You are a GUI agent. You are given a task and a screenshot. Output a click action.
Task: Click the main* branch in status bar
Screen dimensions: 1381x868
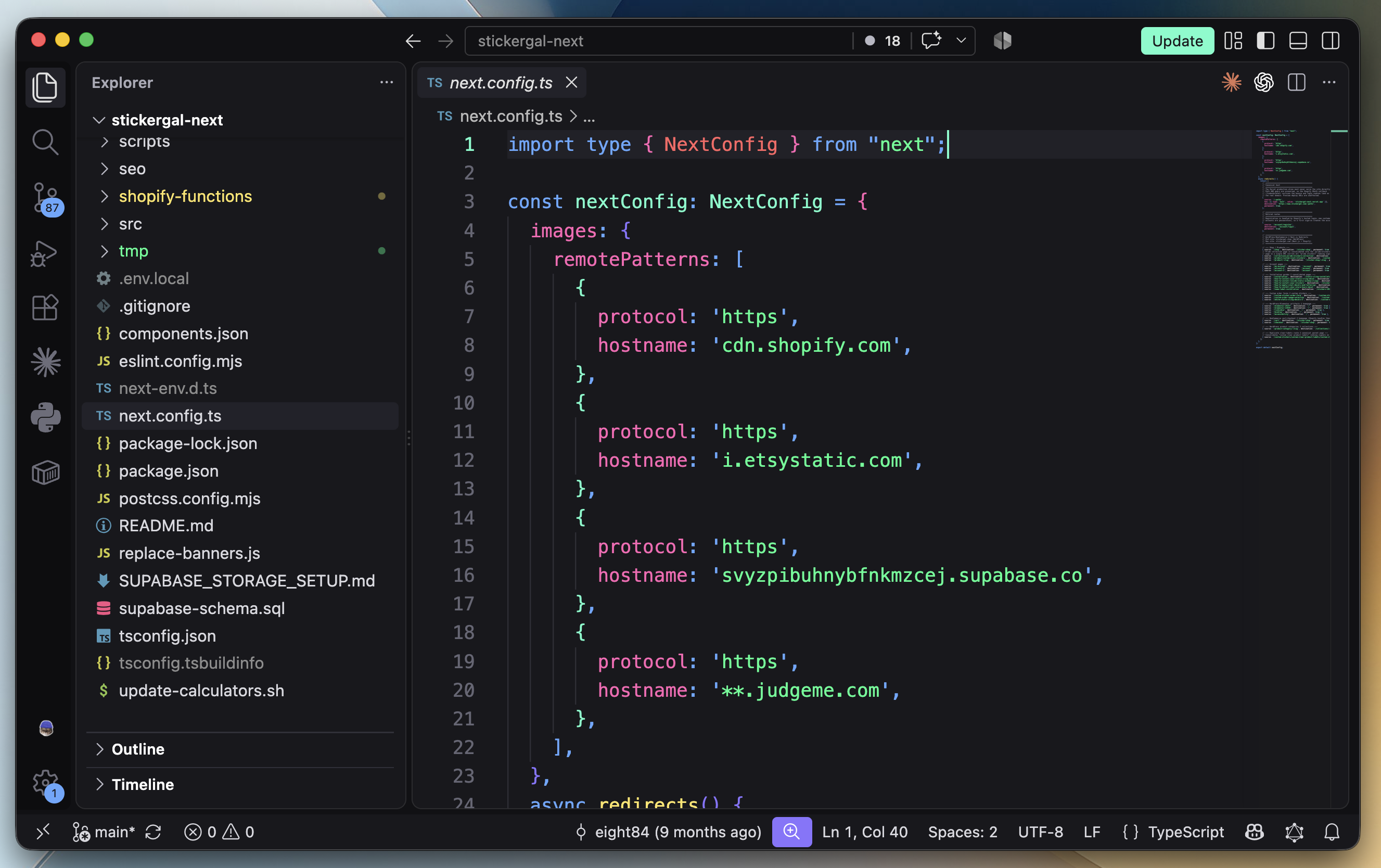point(104,832)
